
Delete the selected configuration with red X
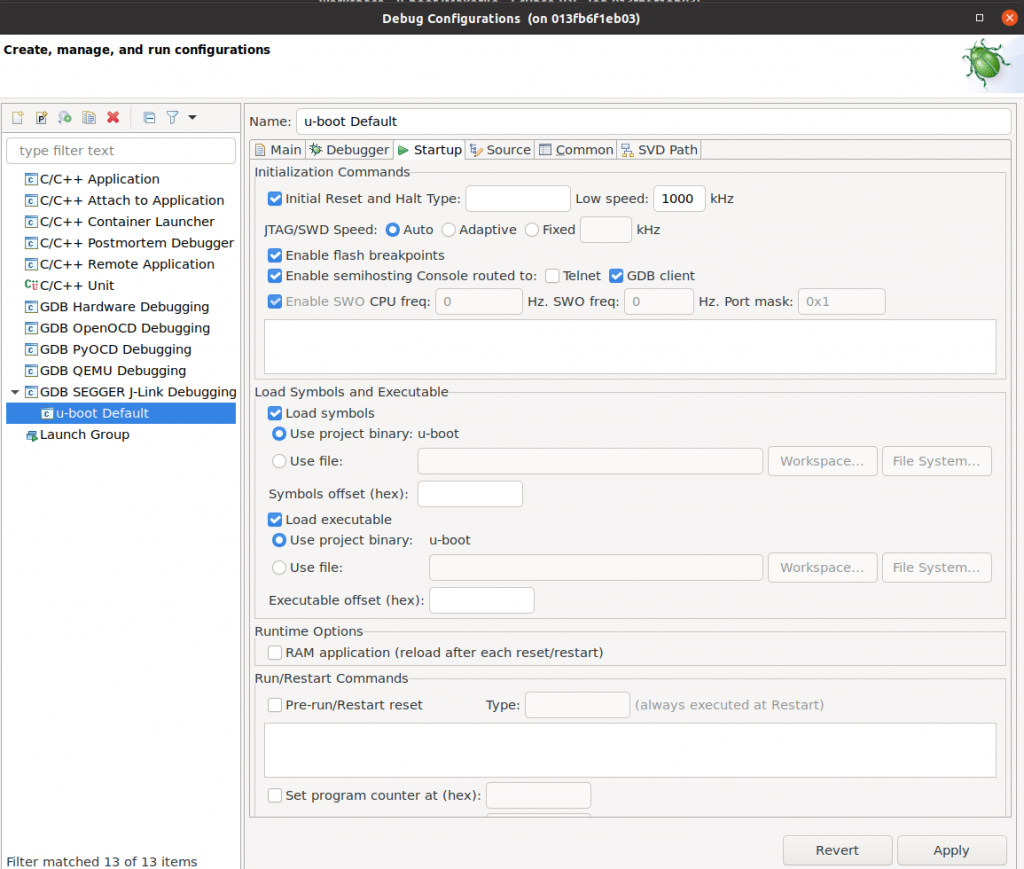coord(113,118)
